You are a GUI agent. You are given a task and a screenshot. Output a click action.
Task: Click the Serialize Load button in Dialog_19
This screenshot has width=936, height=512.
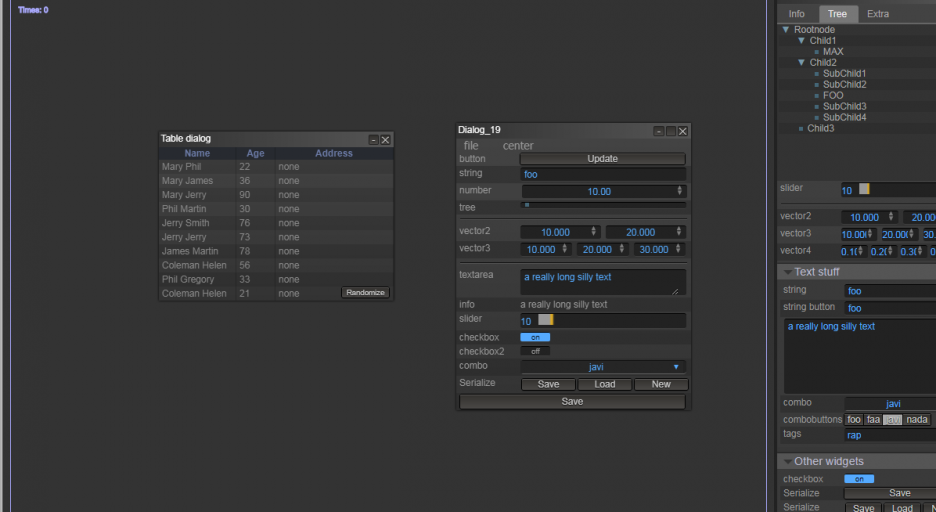click(x=605, y=384)
